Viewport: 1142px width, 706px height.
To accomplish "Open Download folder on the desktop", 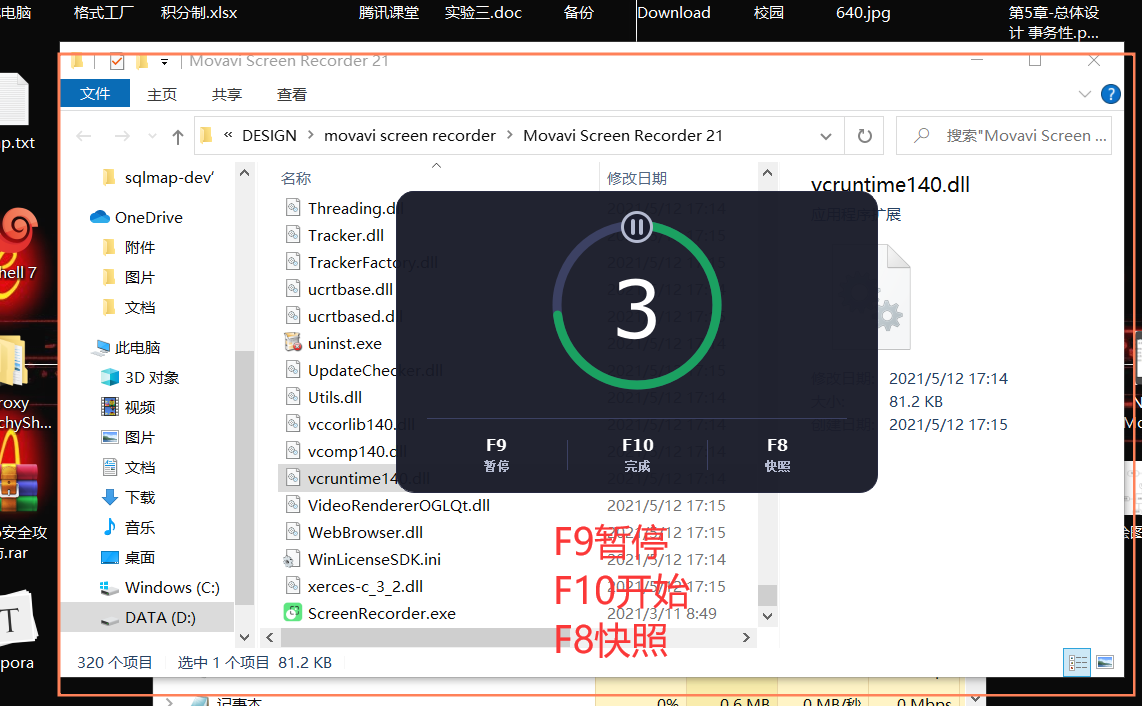I will coord(674,13).
